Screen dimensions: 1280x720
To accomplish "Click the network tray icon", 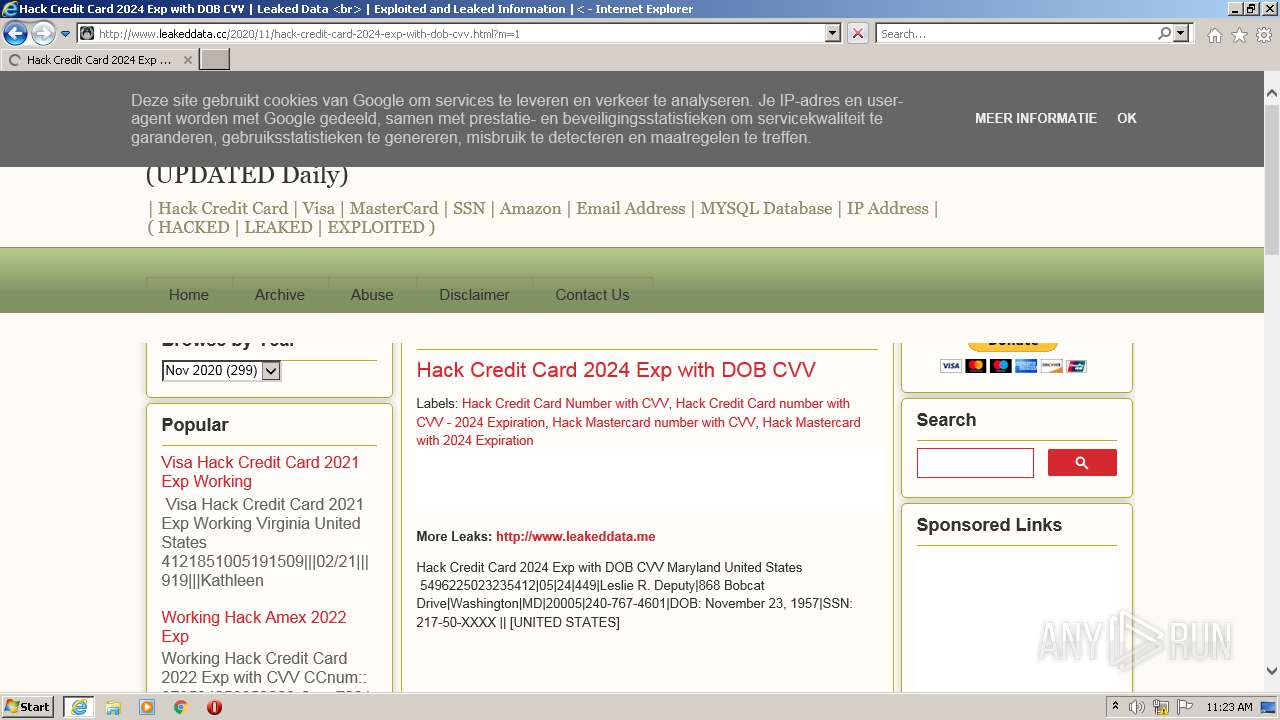I will pyautogui.click(x=1161, y=707).
